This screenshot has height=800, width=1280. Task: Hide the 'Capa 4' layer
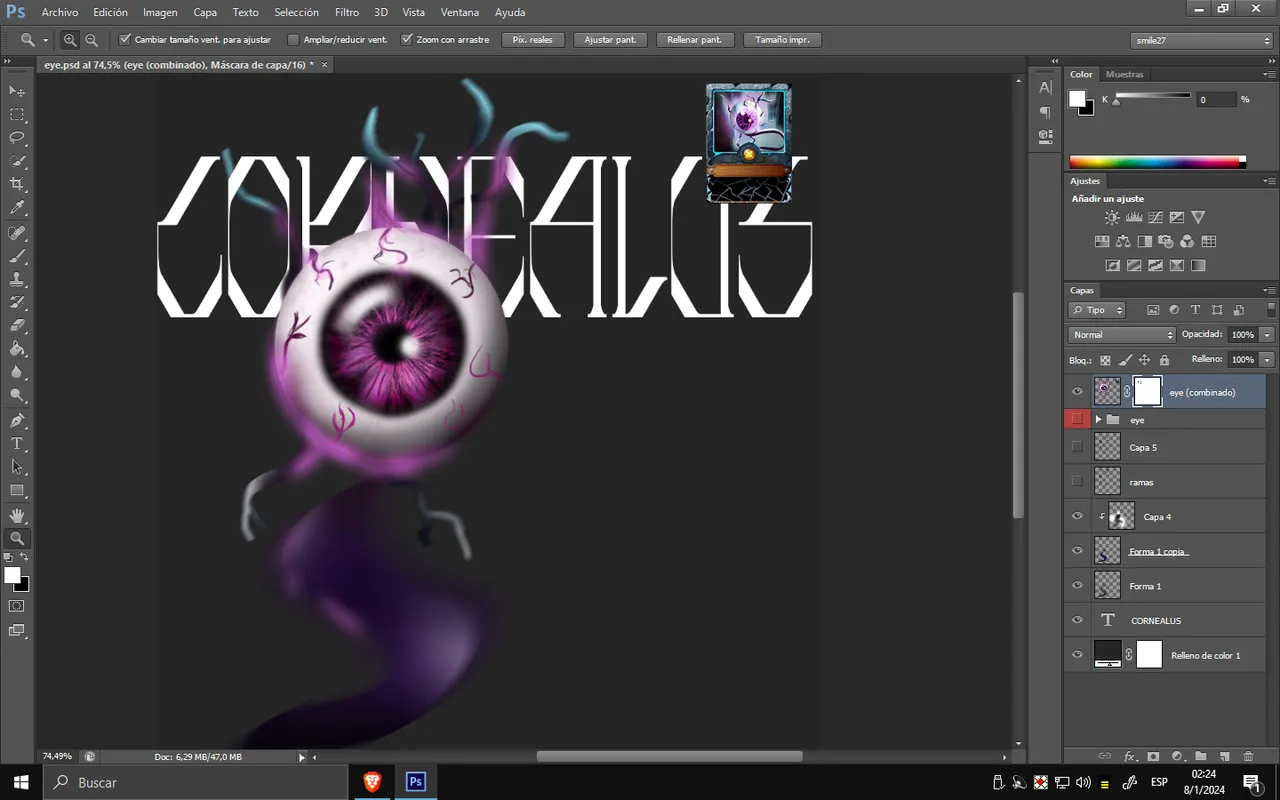pyautogui.click(x=1077, y=517)
